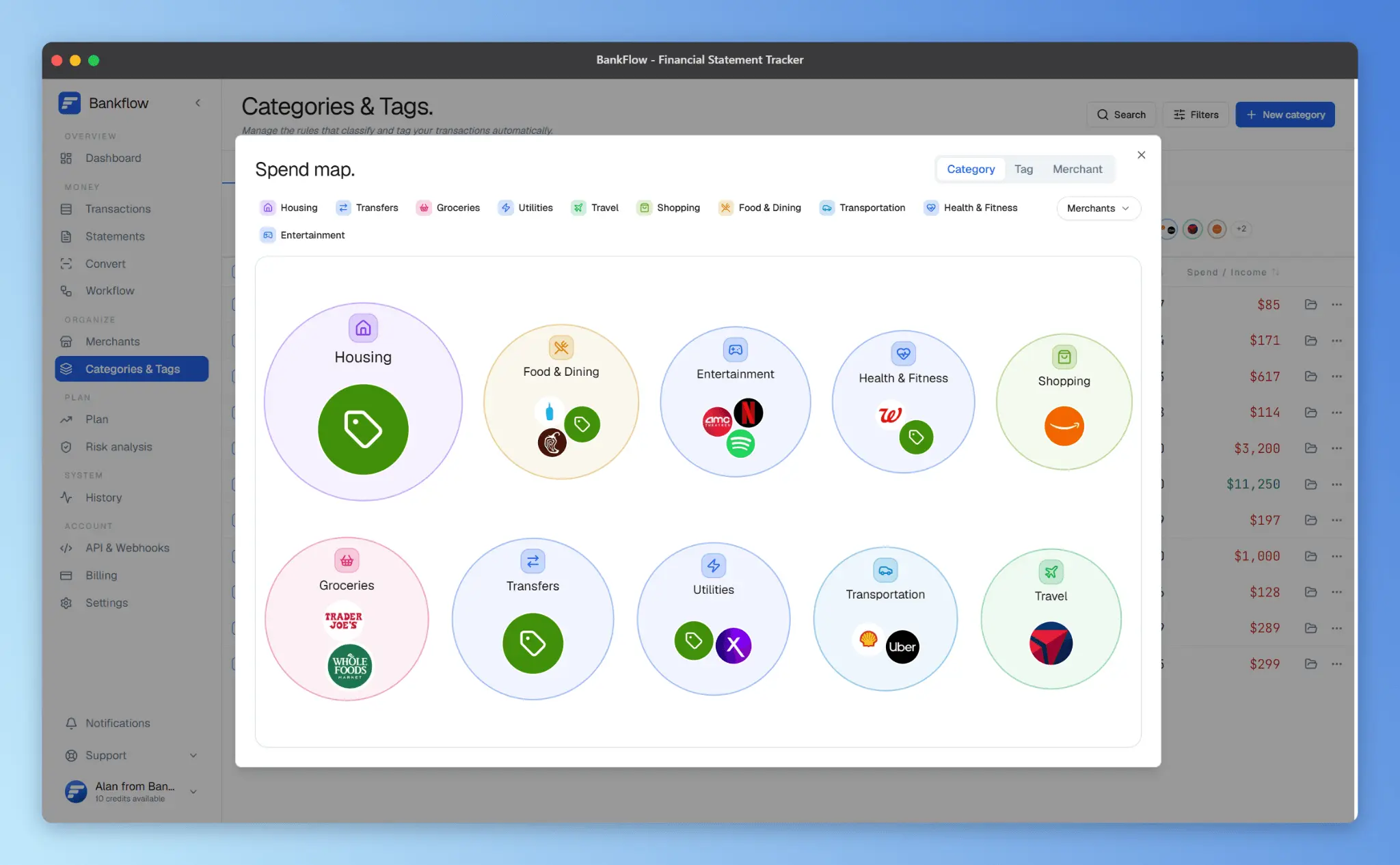Sort by Spend / Income column

1233,272
